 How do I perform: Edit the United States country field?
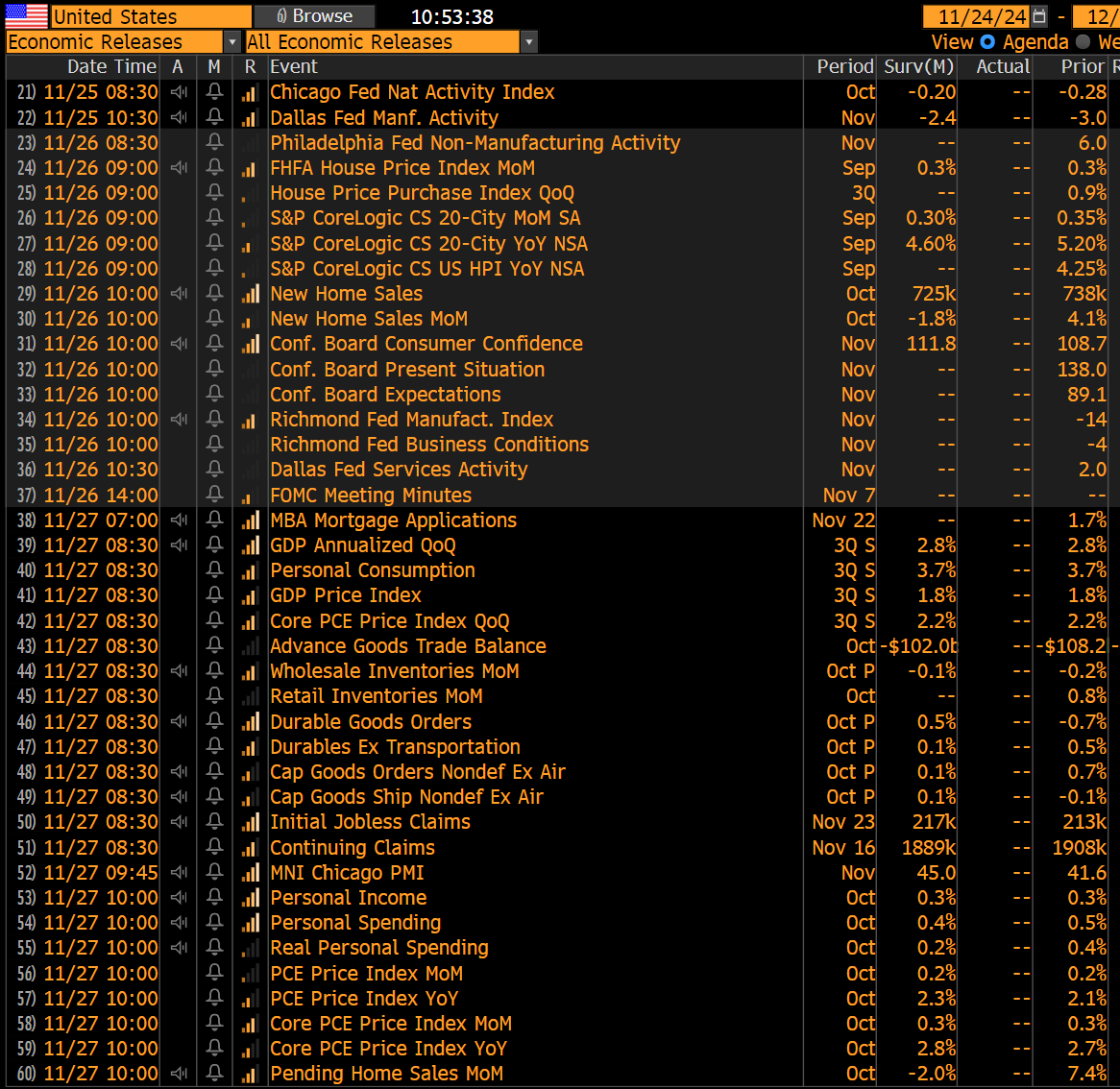[151, 15]
